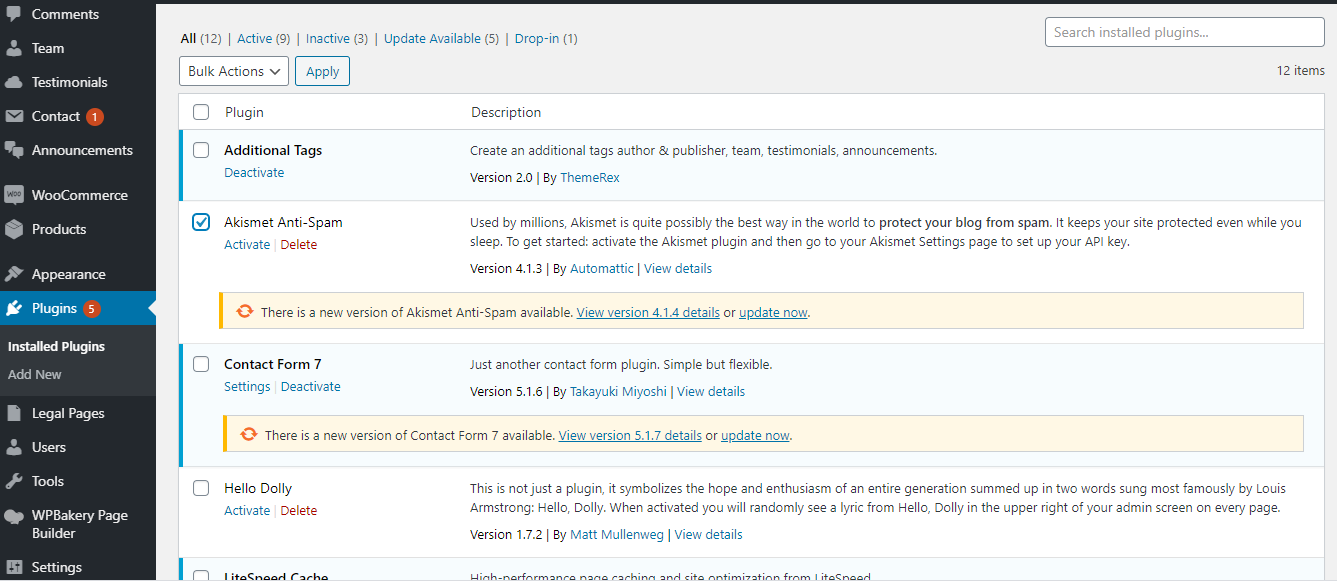Click the Announcements chat bubbles icon
Image resolution: width=1337 pixels, height=582 pixels.
coord(14,150)
